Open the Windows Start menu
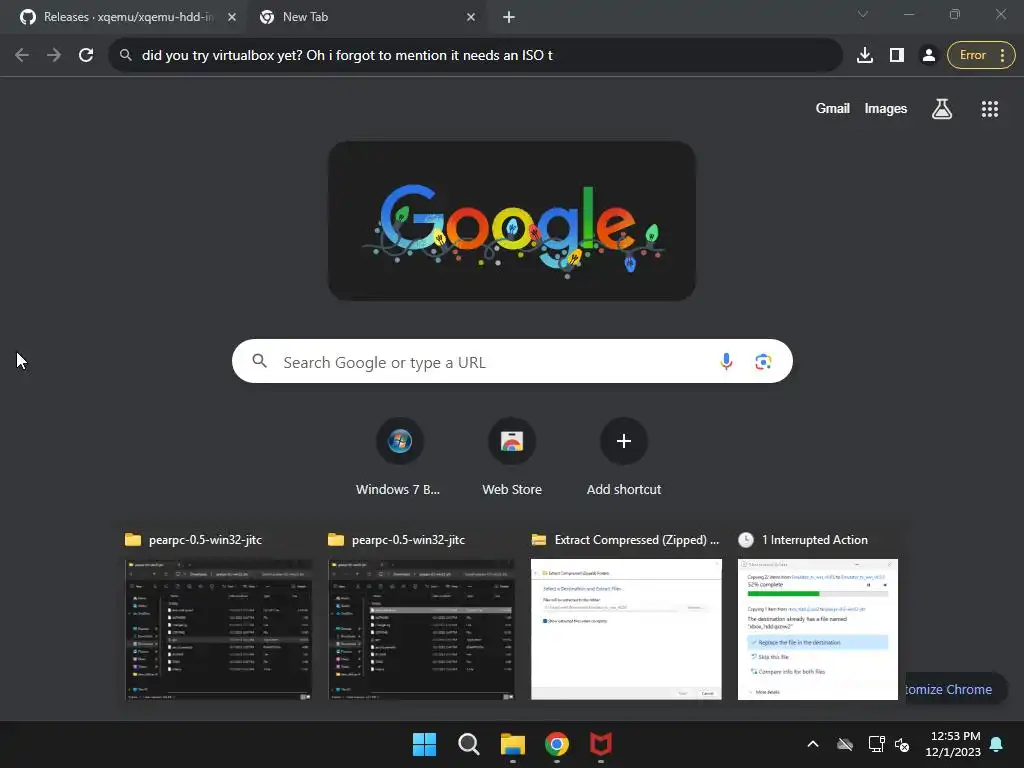The width and height of the screenshot is (1024, 768). coord(424,744)
